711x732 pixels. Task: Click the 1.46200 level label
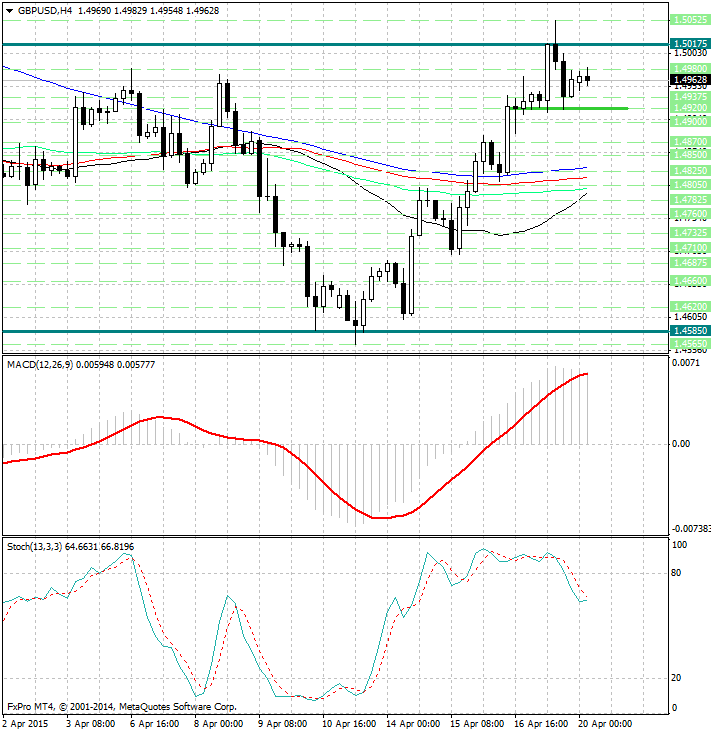(690, 307)
